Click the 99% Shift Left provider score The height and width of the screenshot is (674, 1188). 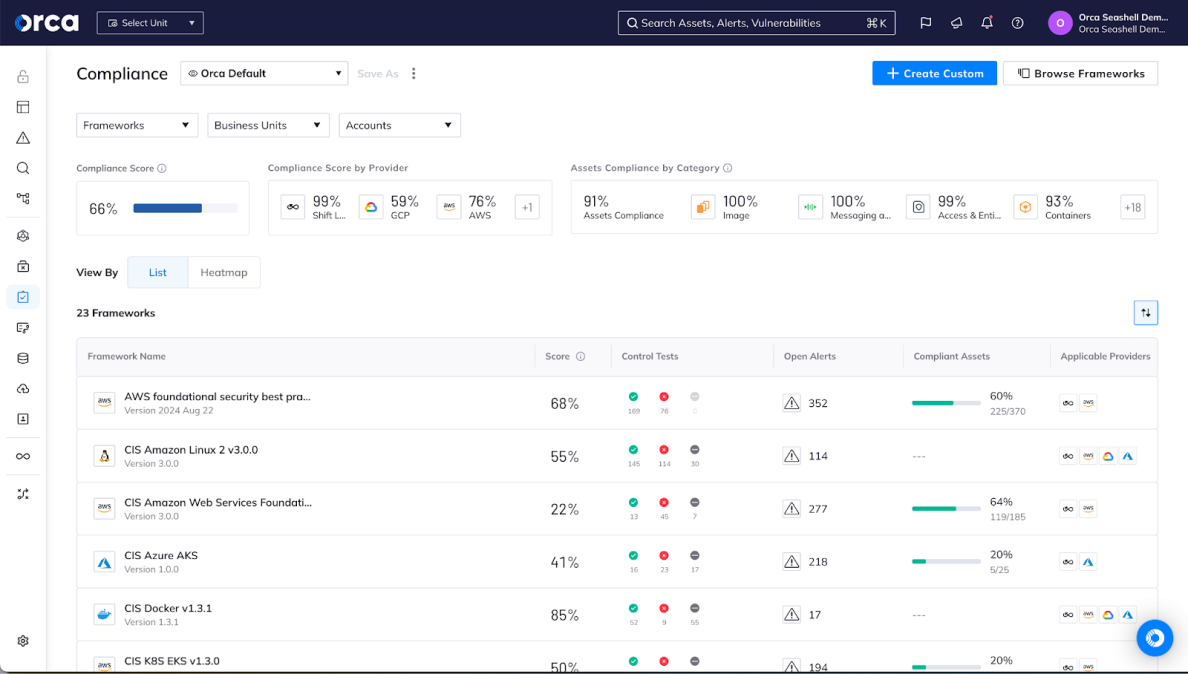click(327, 201)
